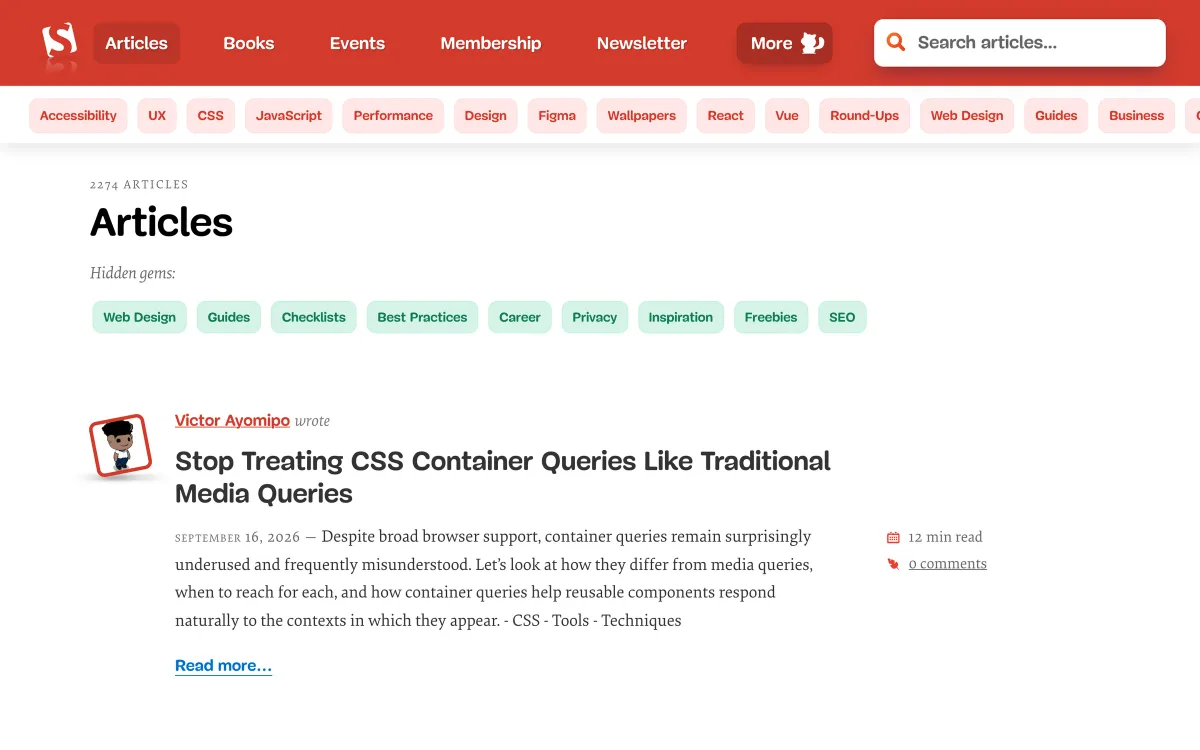Screen dimensions: 1200x750
Task: Select the Performance category tag
Action: [393, 115]
